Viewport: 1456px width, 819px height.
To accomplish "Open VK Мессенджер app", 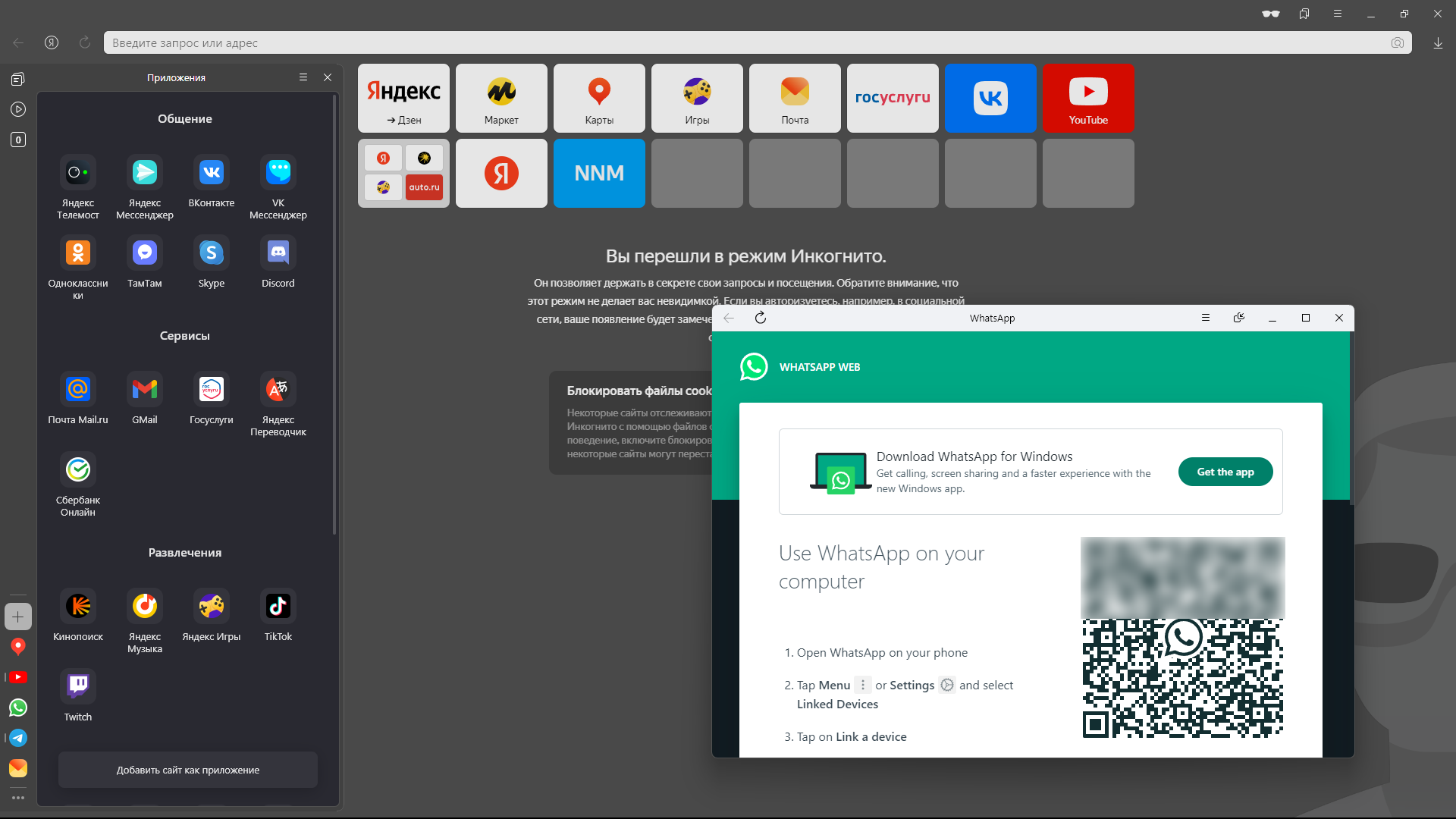I will pos(278,187).
